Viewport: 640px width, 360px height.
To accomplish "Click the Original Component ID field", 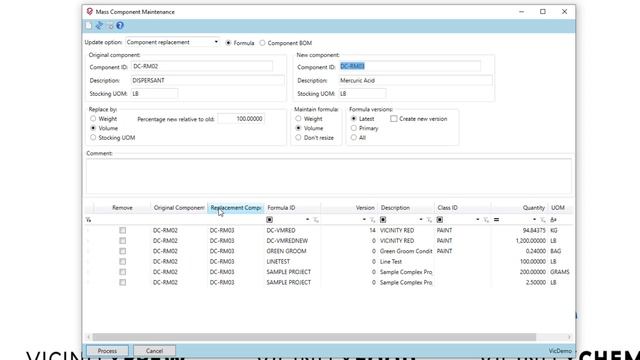I will coord(202,66).
